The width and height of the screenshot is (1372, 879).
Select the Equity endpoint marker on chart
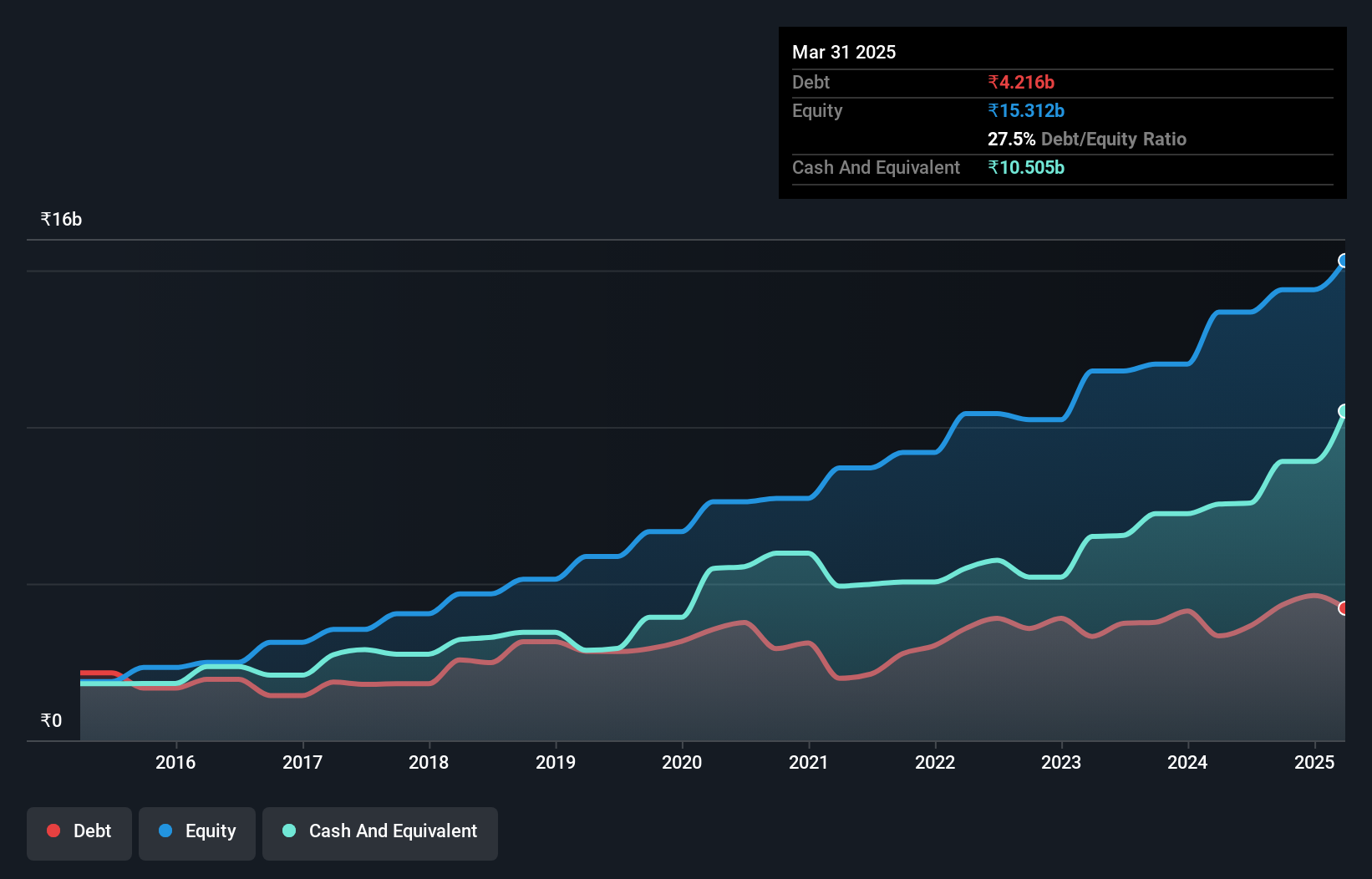1344,261
